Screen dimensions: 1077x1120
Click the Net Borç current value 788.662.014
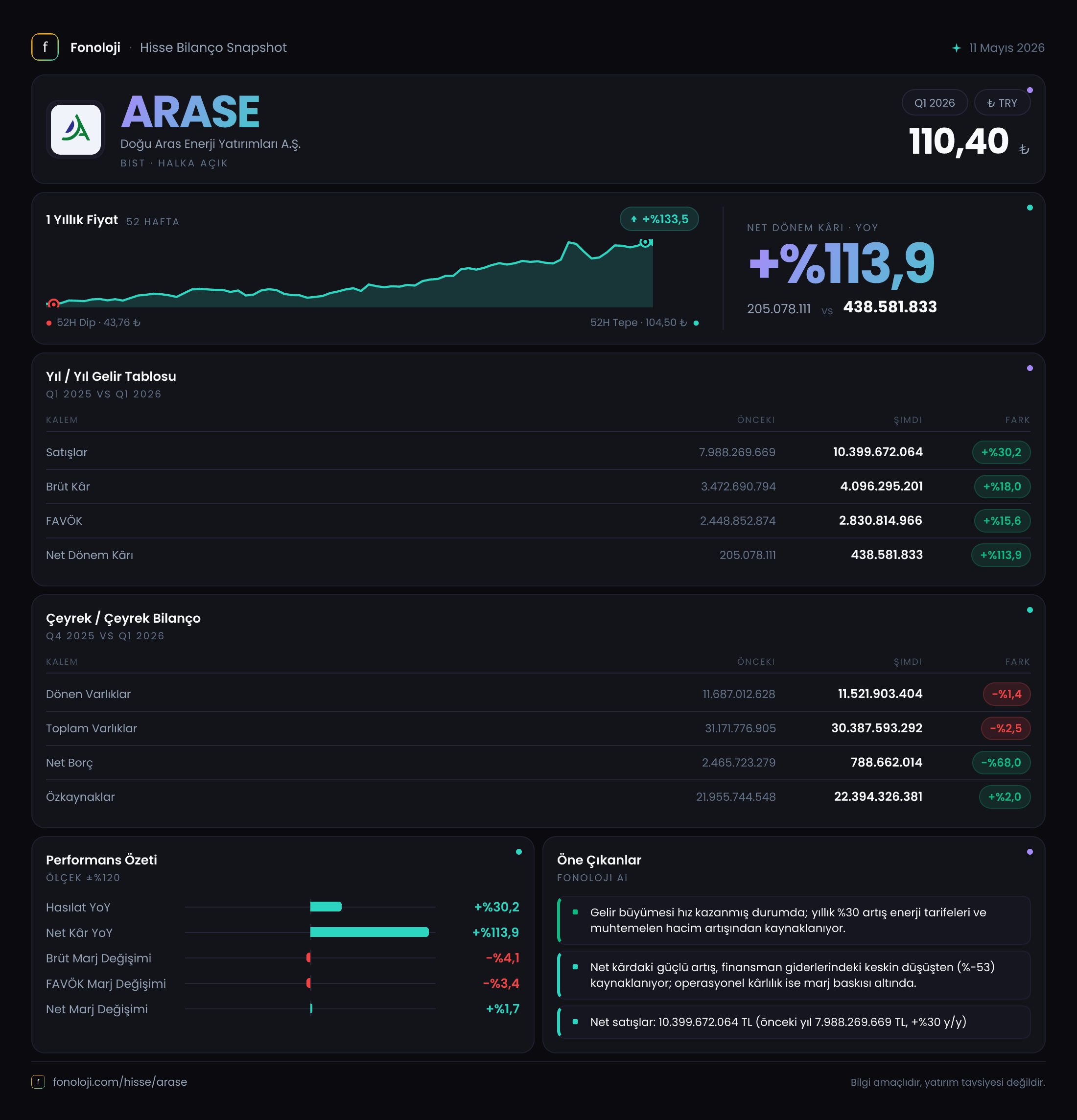coord(886,762)
